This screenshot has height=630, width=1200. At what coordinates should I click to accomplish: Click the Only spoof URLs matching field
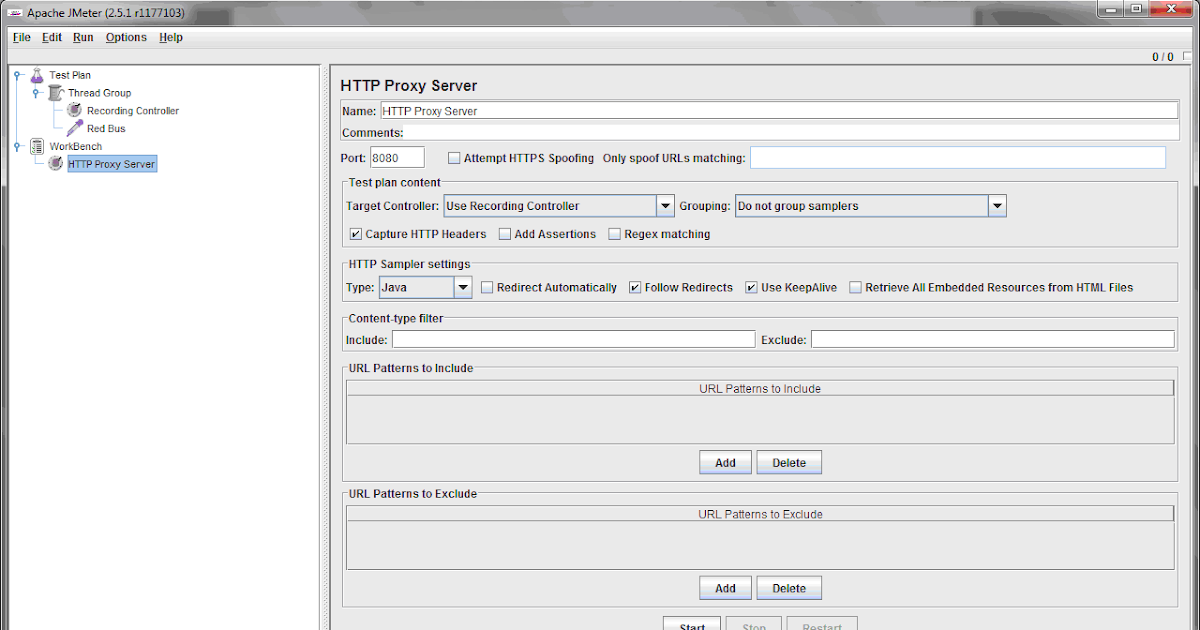click(958, 157)
